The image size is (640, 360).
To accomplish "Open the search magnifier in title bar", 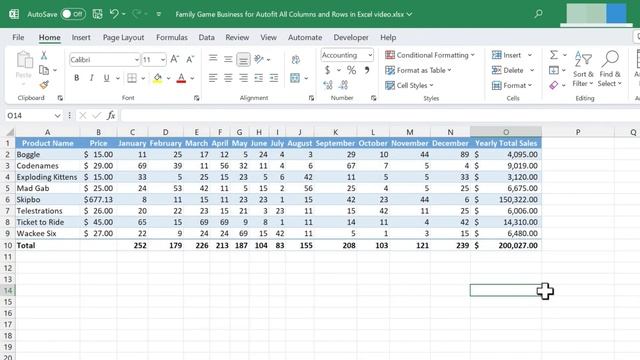I will pyautogui.click(x=538, y=14).
